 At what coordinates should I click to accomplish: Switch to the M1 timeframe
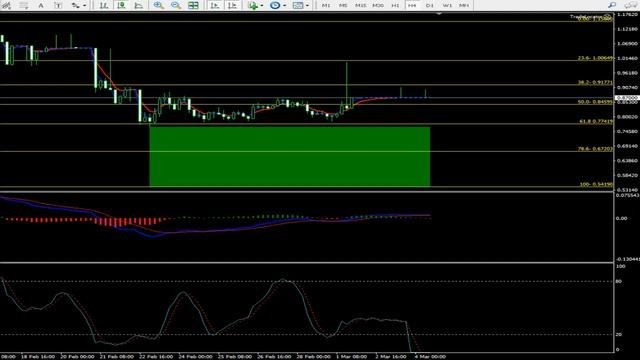point(326,5)
